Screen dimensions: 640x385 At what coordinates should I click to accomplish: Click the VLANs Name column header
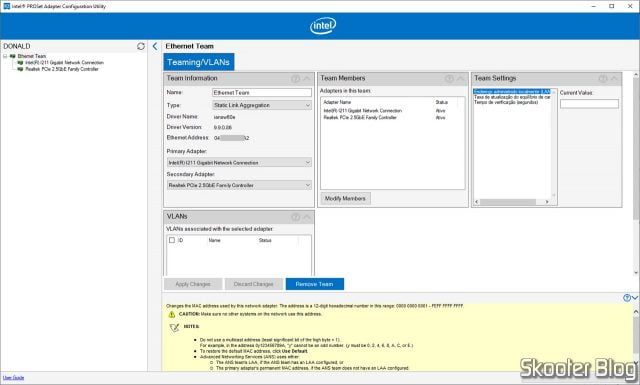215,240
